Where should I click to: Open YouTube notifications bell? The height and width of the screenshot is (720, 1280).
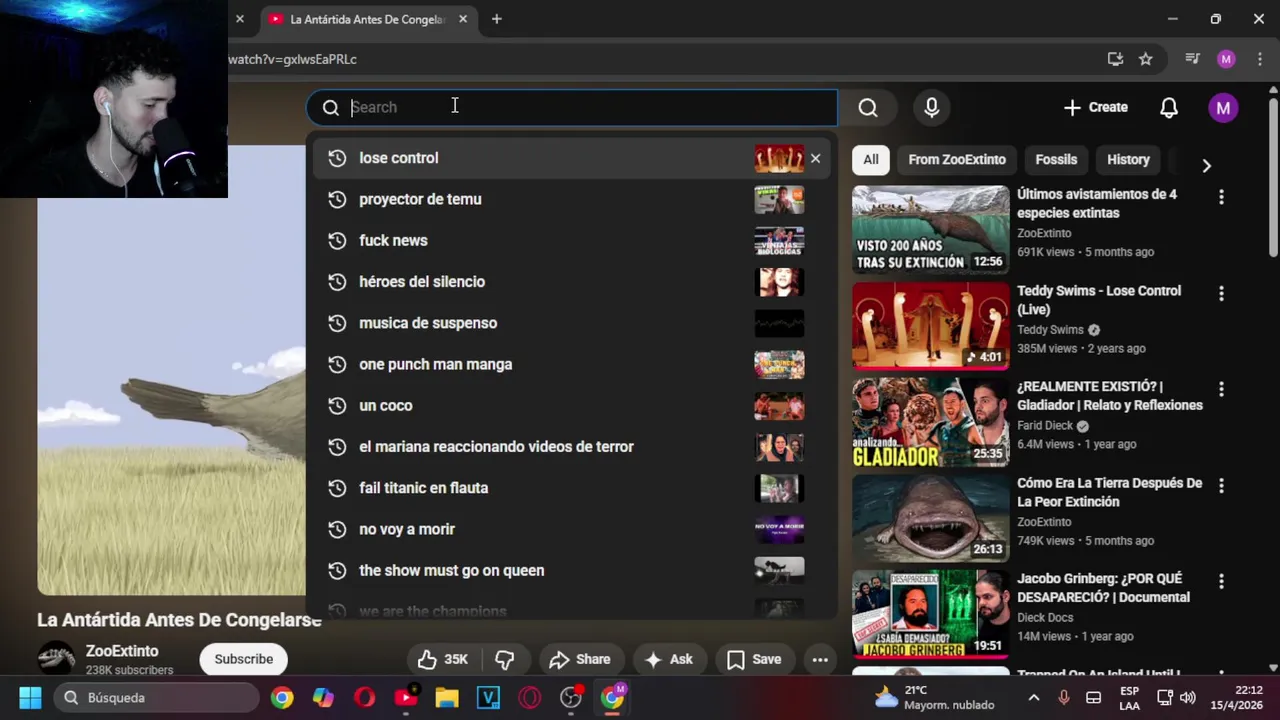point(1169,108)
